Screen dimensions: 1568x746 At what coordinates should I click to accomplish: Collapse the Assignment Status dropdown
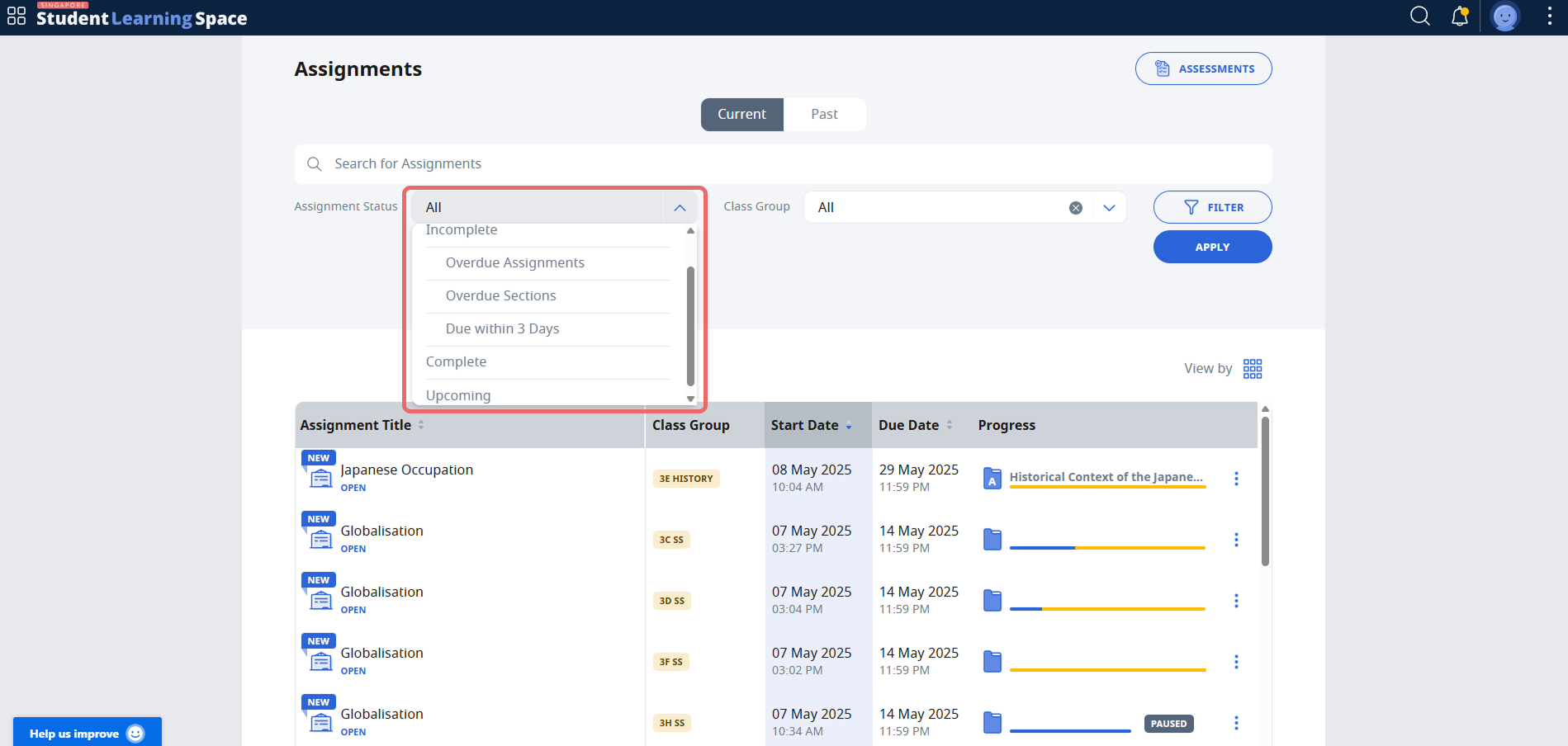click(x=680, y=208)
